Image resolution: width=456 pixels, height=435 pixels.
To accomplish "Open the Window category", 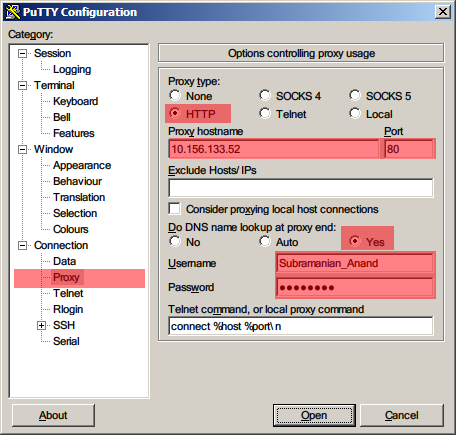I will (53, 149).
